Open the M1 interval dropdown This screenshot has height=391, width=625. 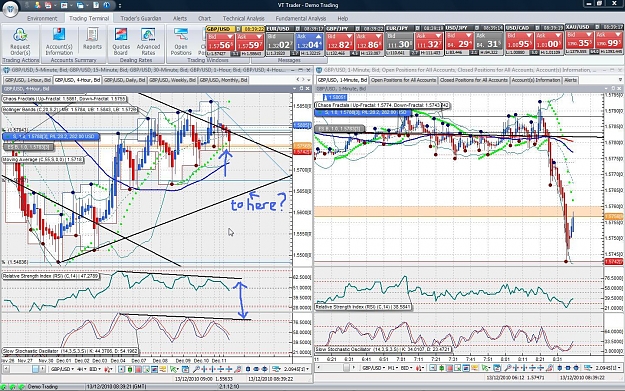[393, 368]
